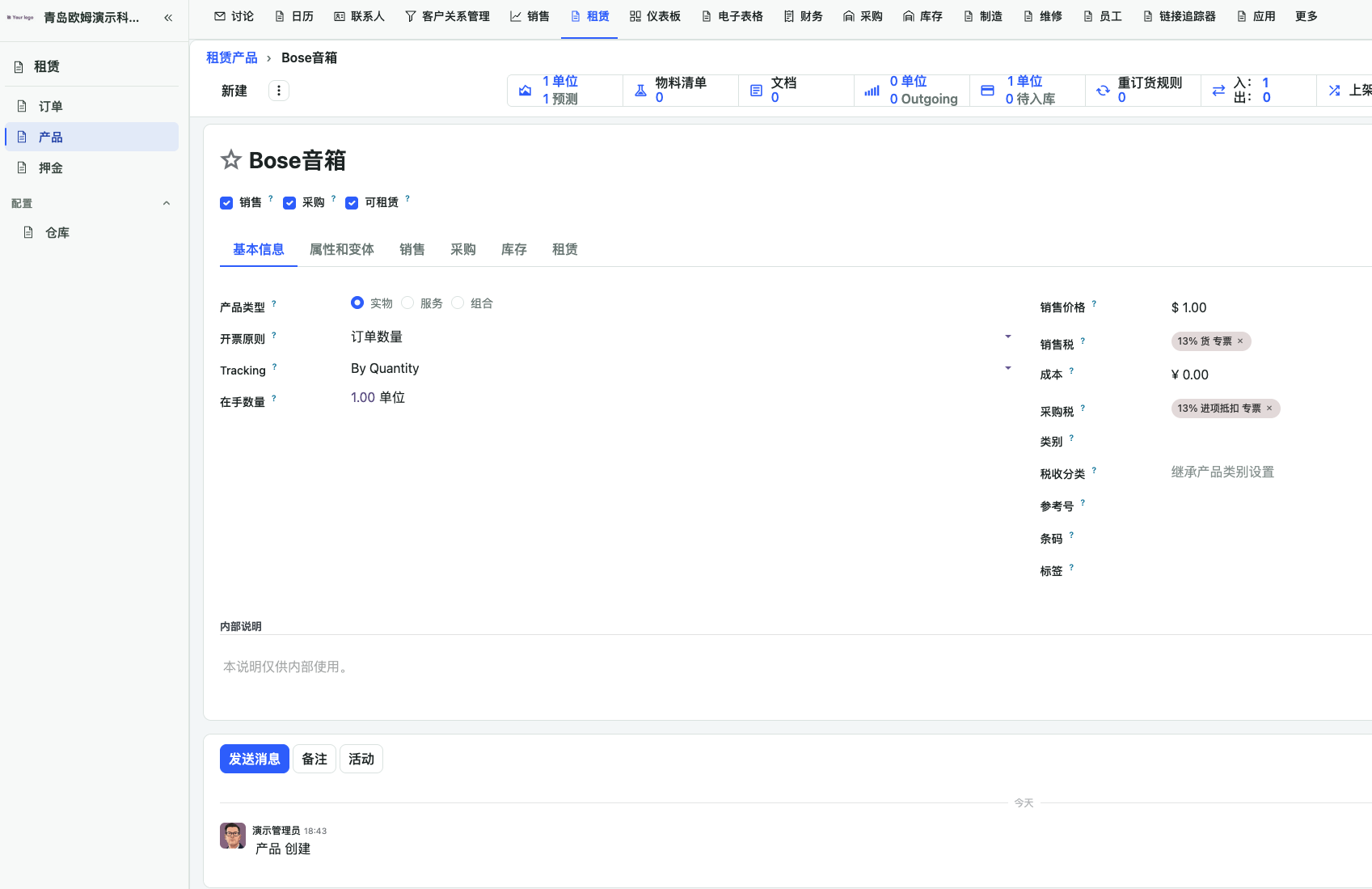Screen dimensions: 1372x889
Task: Open the three-dot actions menu next to 新建
Action: pyautogui.click(x=279, y=91)
